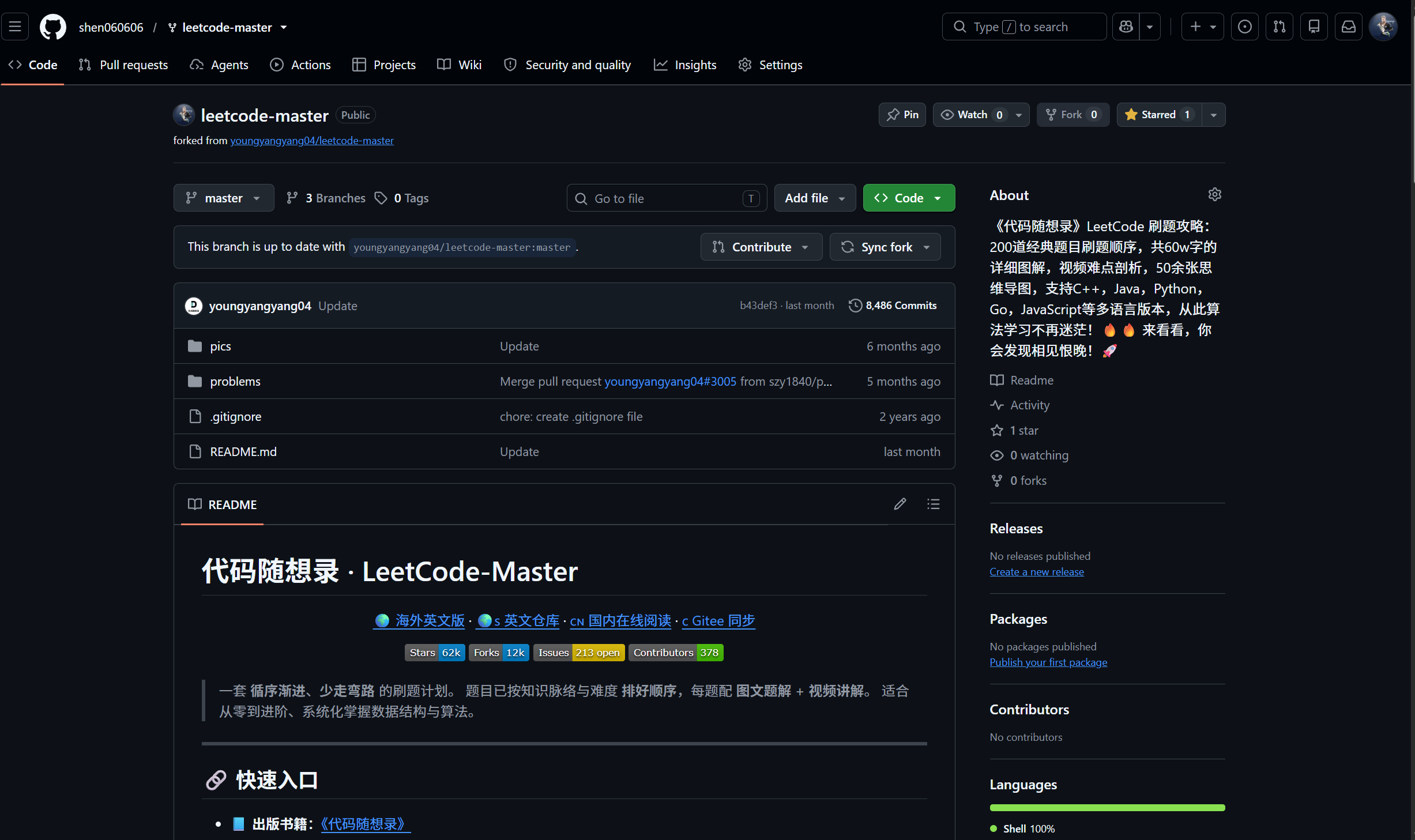The height and width of the screenshot is (840, 1415).
Task: Follow the youngyangyang04/leetcode-master fork link
Action: 312,141
